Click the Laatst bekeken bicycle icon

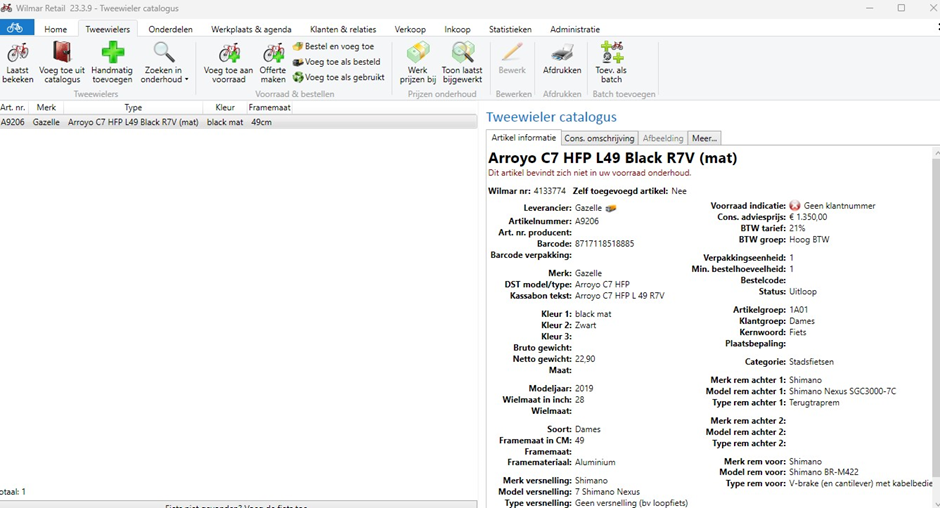click(x=17, y=53)
